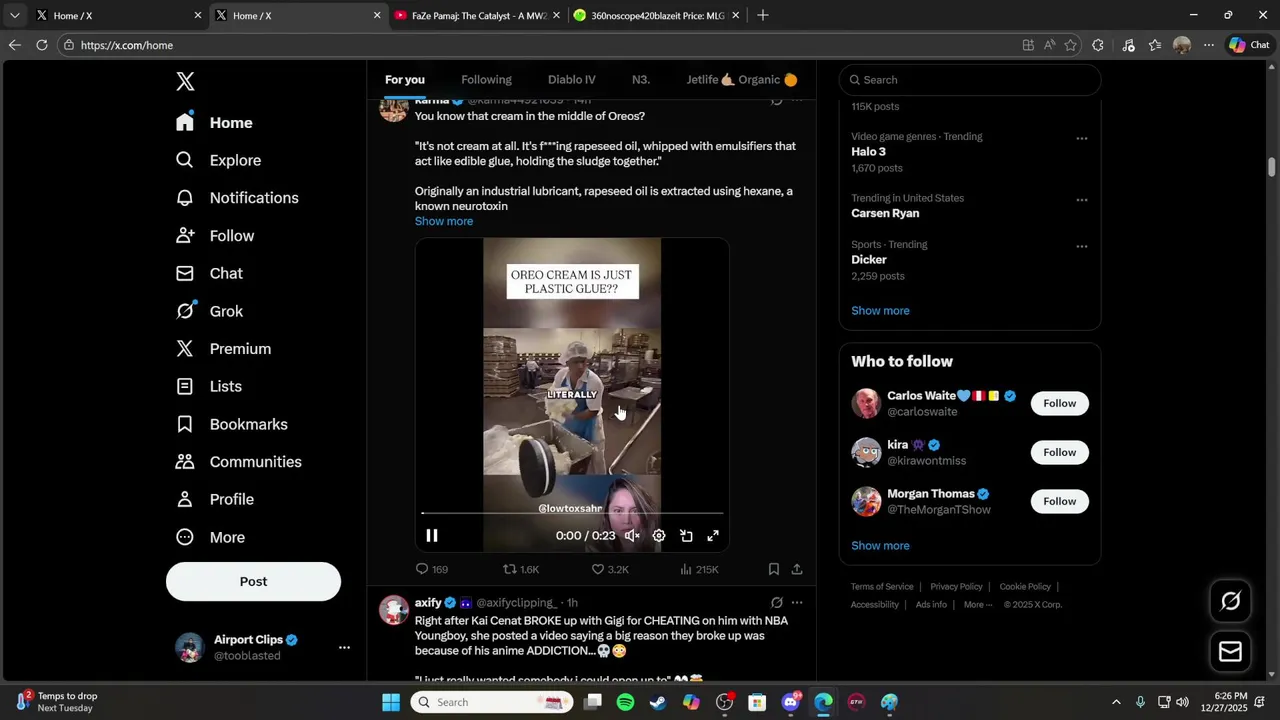Click the X logo in sidebar
Viewport: 1280px width, 720px height.
[x=185, y=82]
